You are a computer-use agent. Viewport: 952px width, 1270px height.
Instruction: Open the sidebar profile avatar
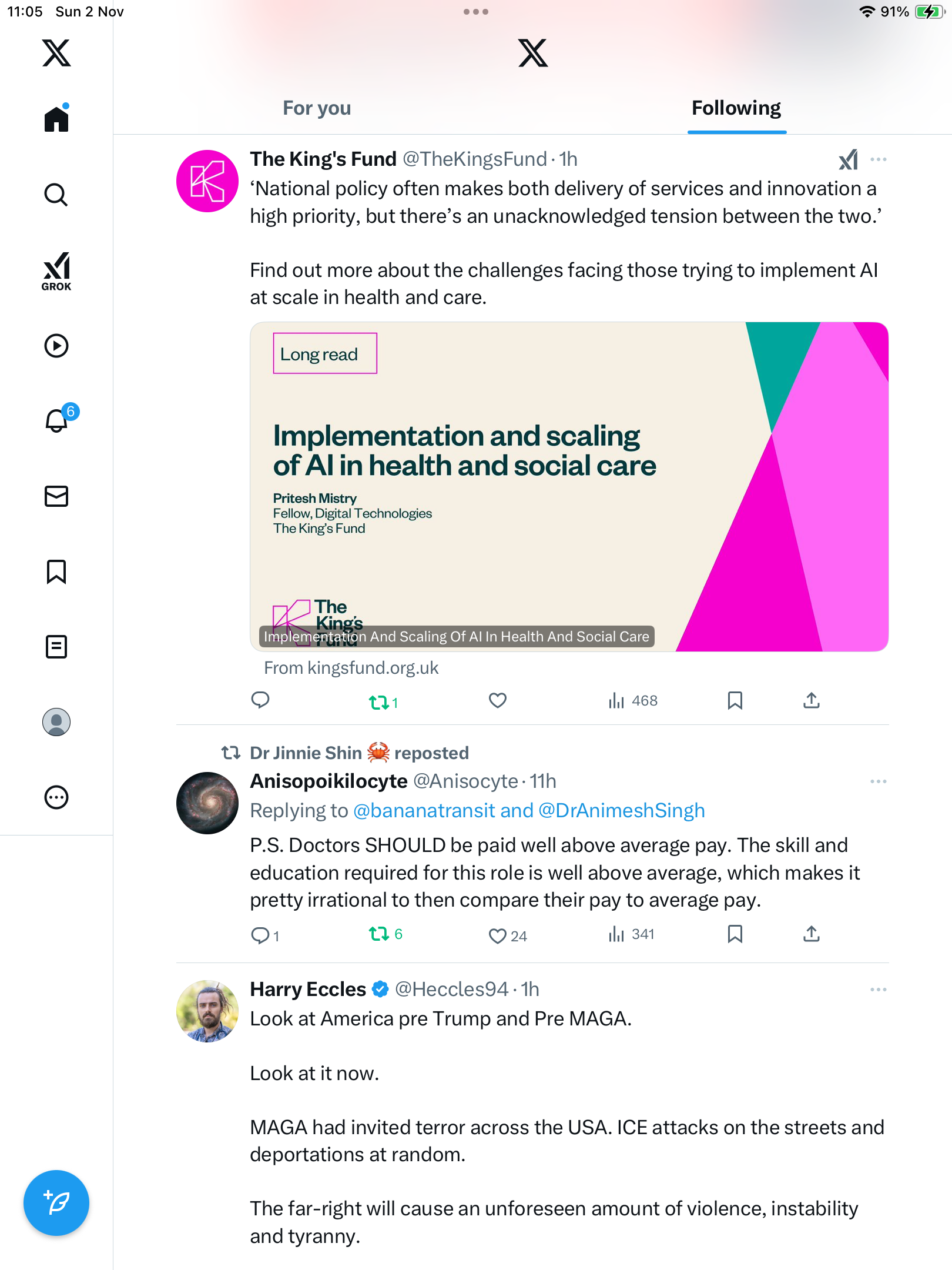click(x=56, y=722)
